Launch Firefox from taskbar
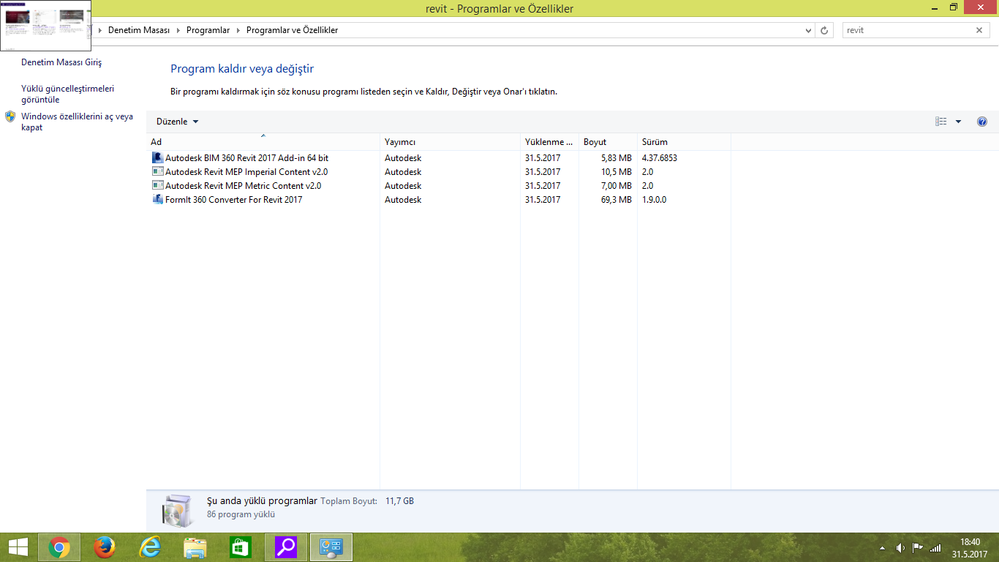999x562 pixels. 104,547
